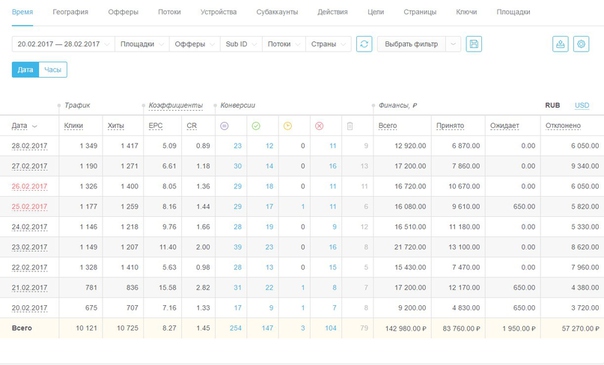Click the export download icon
Screen dimensions: 604x365
point(560,44)
